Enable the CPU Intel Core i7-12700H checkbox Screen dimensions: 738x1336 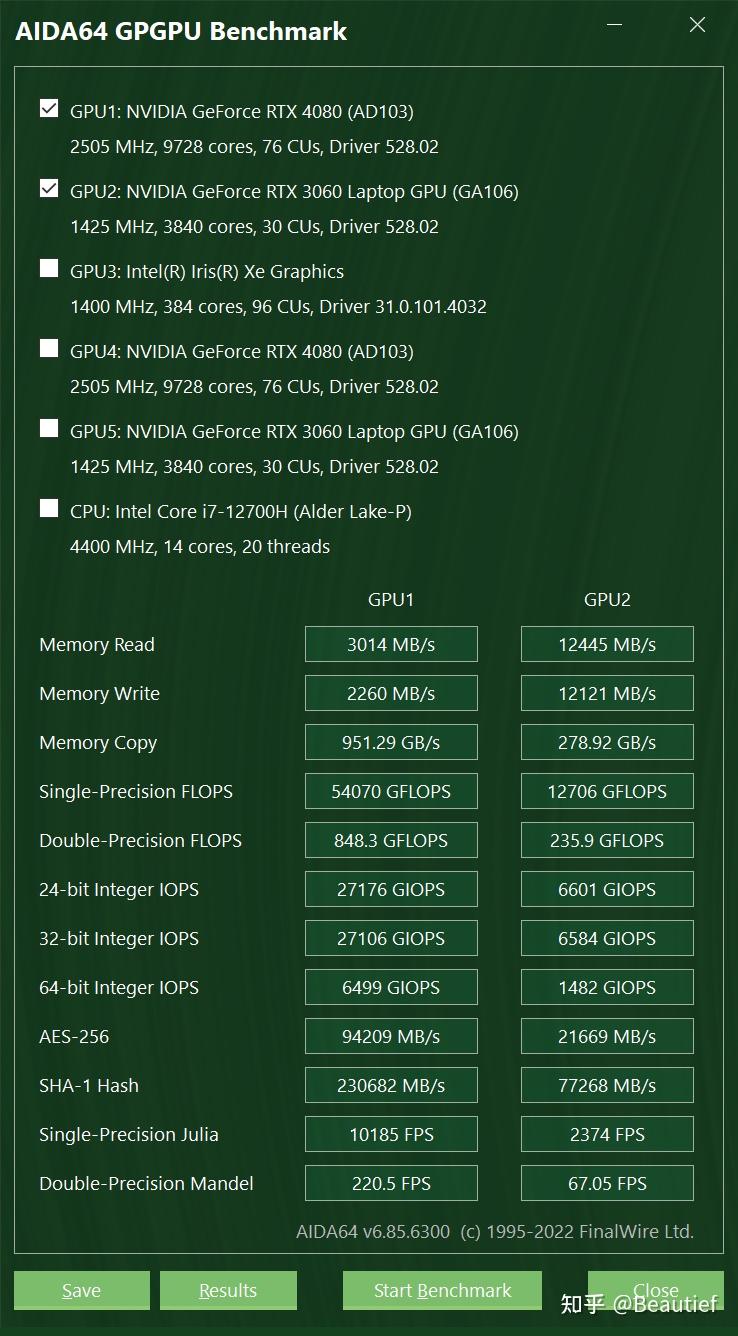point(48,508)
